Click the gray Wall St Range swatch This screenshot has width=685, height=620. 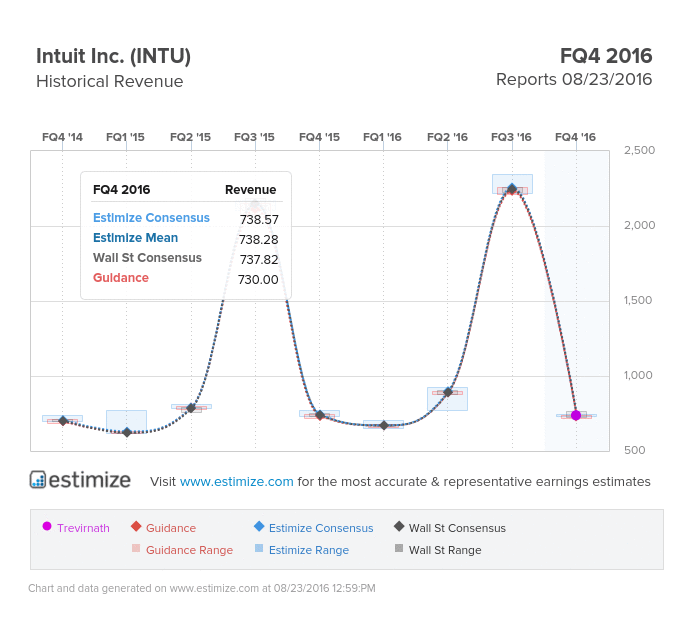click(399, 548)
